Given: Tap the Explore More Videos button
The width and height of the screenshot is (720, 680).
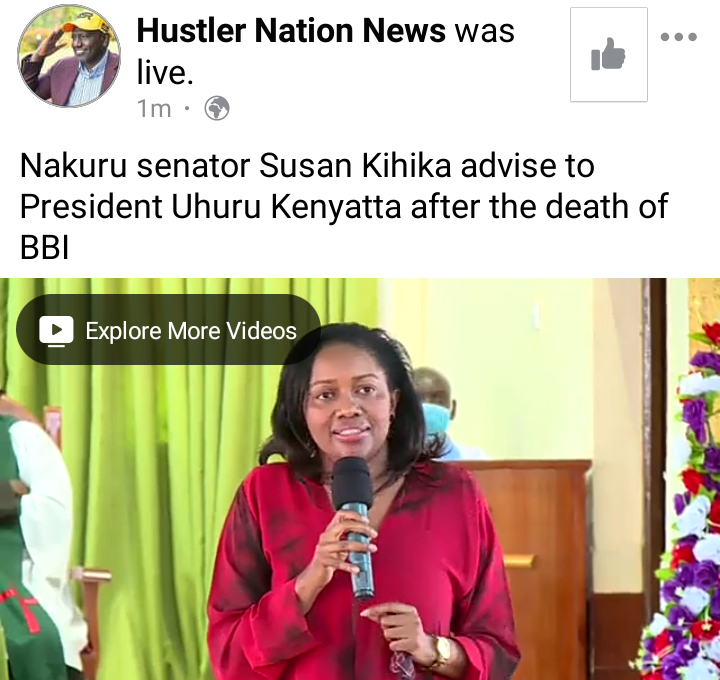Looking at the screenshot, I should [169, 330].
